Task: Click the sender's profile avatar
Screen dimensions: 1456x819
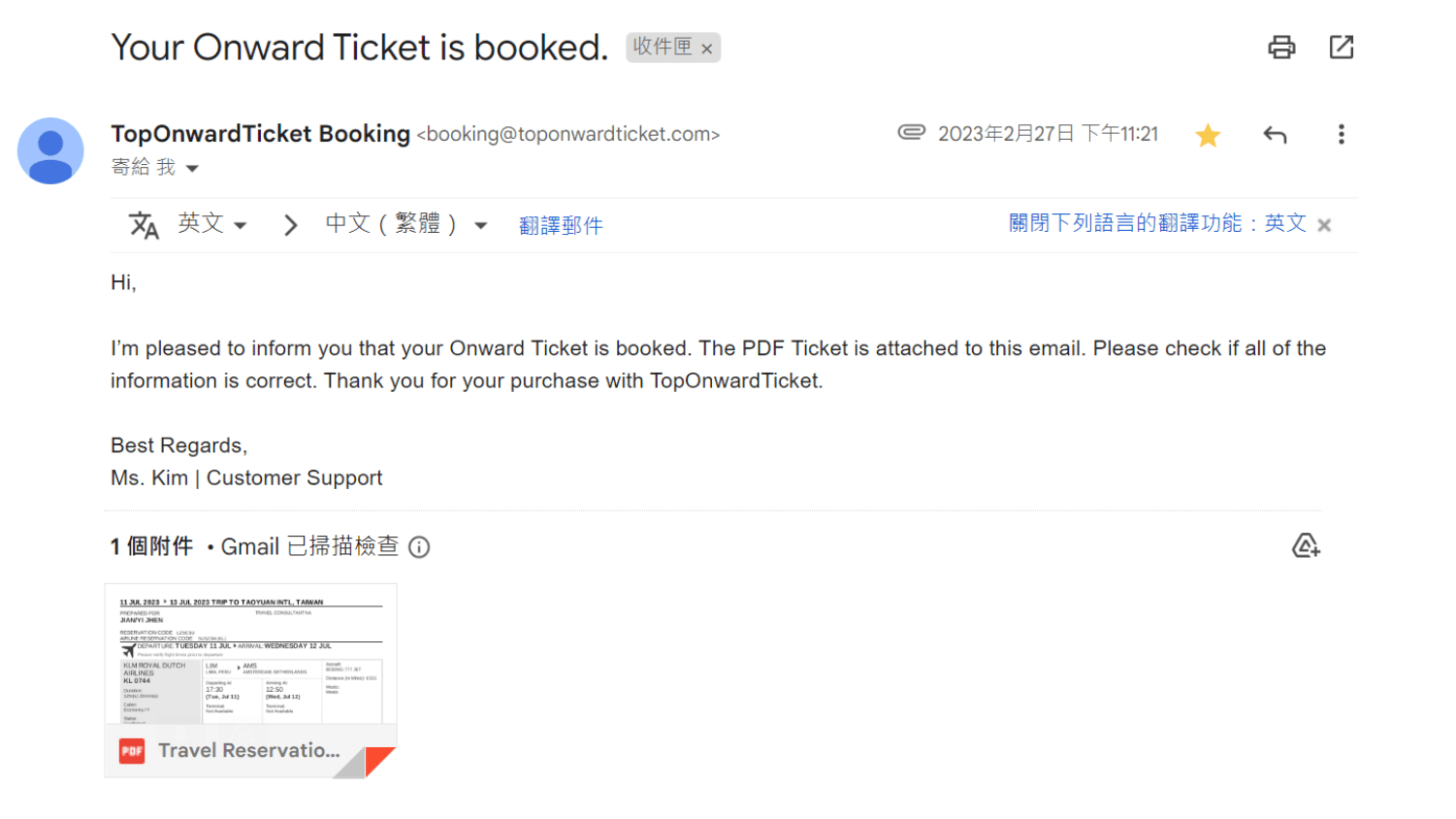Action: [x=50, y=151]
